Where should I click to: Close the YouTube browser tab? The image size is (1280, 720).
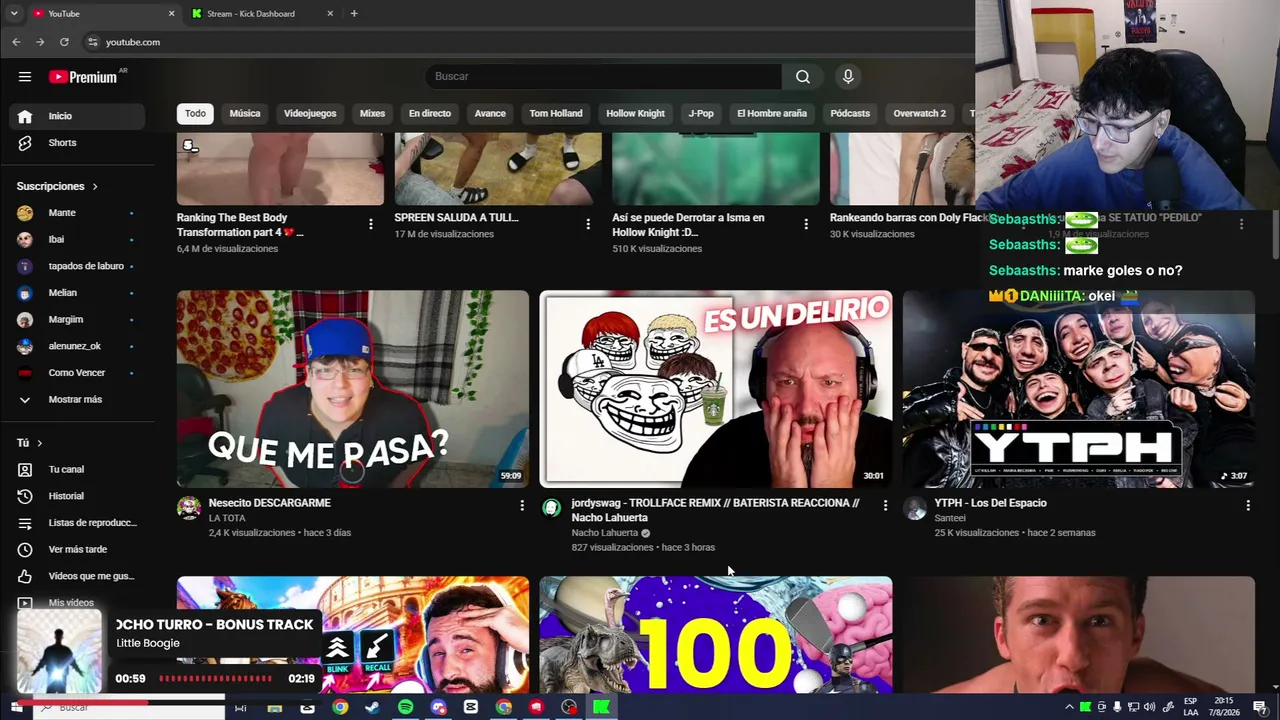click(x=171, y=14)
